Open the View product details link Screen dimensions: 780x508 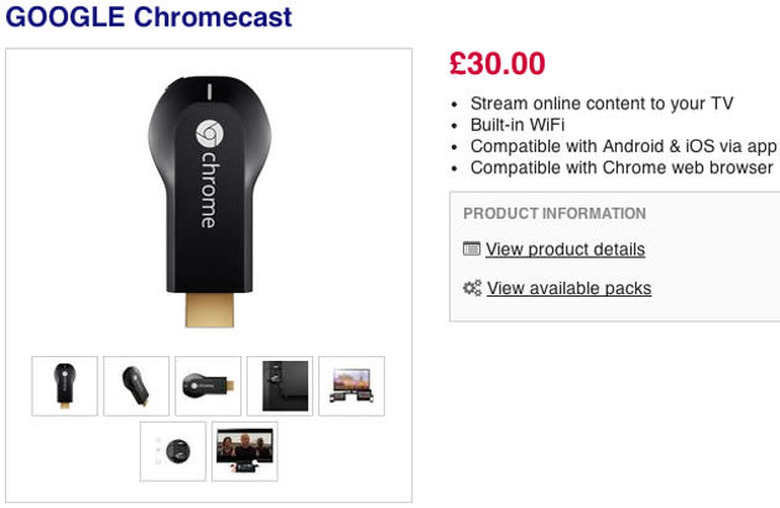565,249
